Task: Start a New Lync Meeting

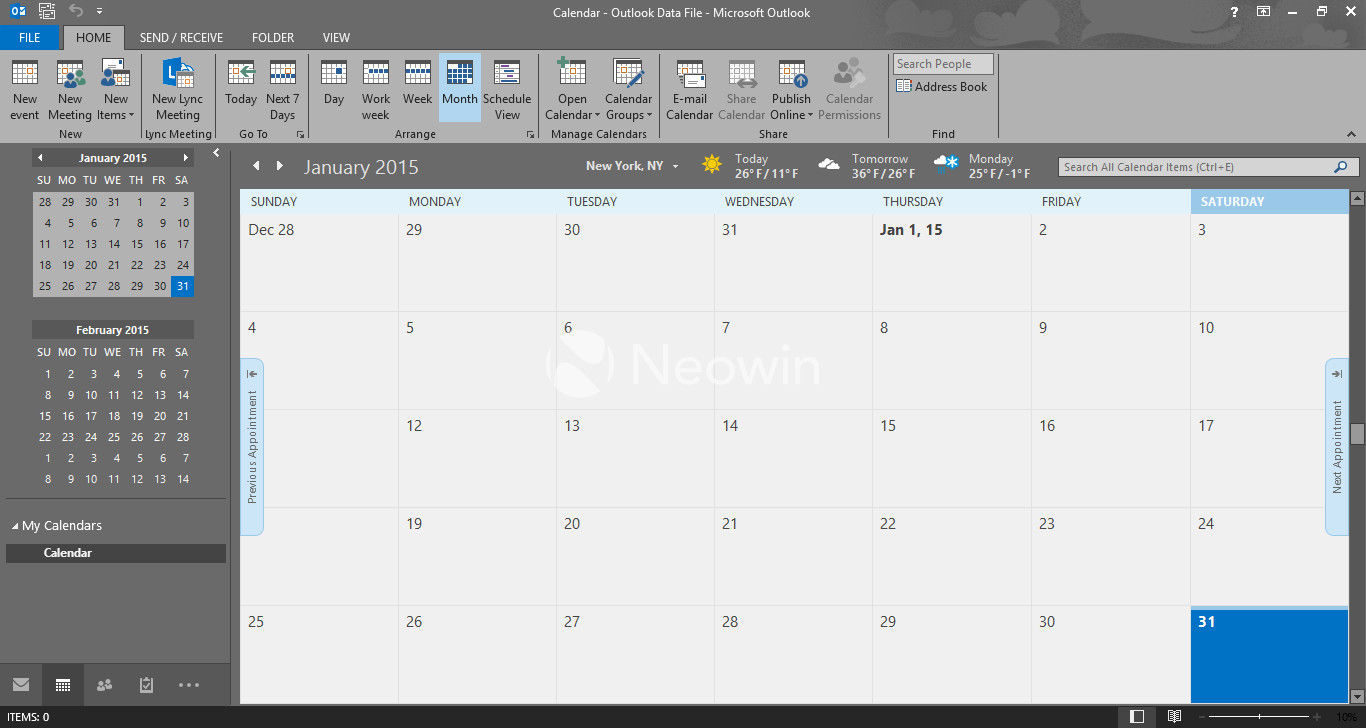Action: pos(177,89)
